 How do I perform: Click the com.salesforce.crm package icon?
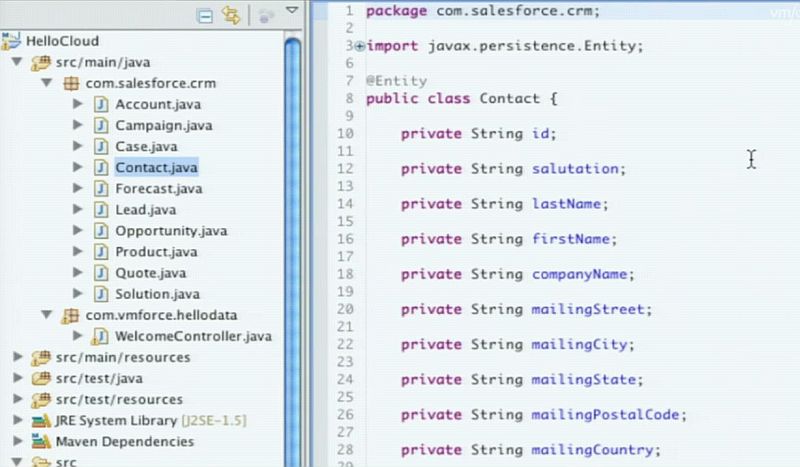click(71, 83)
